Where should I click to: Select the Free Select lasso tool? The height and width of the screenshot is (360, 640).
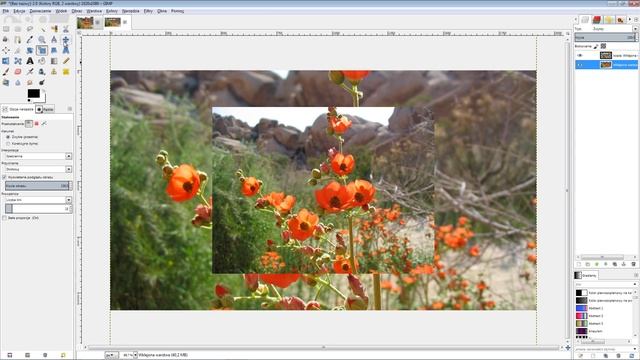point(30,29)
